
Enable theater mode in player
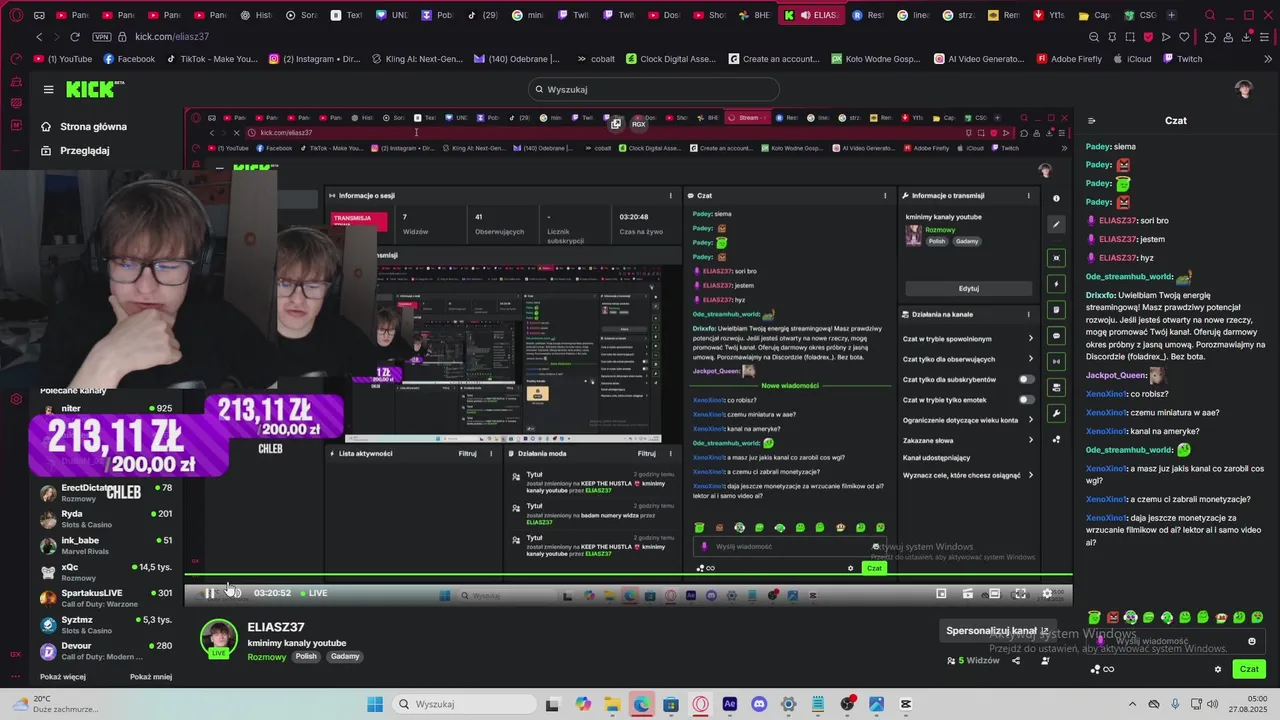coord(994,593)
